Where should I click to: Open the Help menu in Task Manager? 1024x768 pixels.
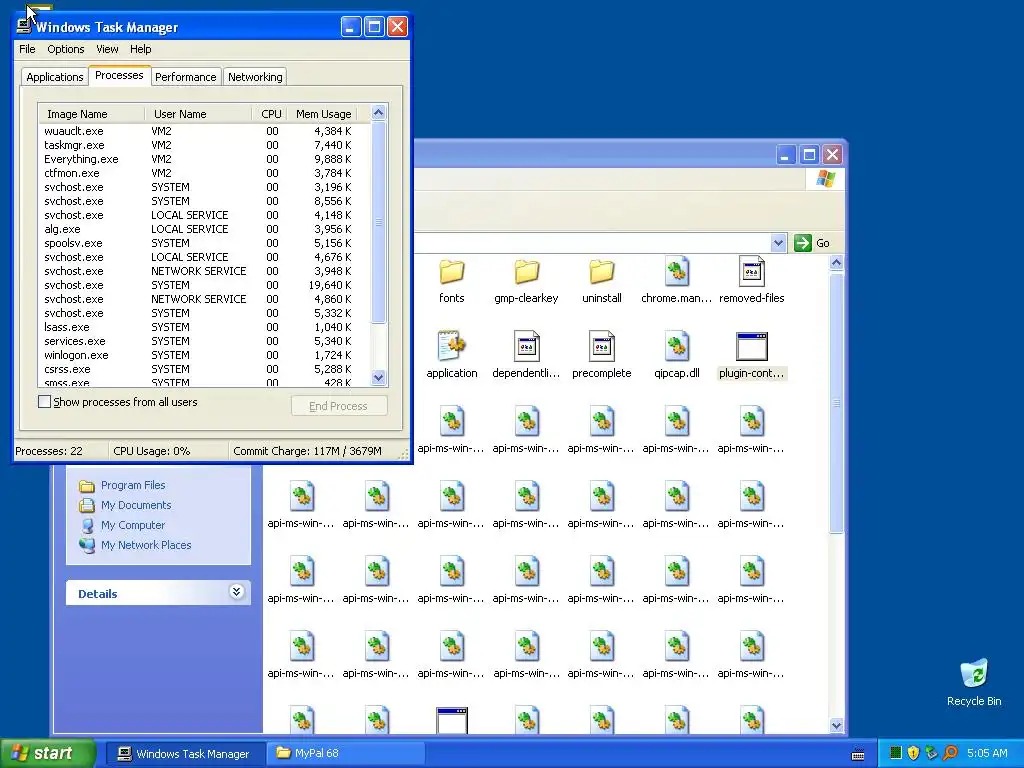(x=140, y=49)
